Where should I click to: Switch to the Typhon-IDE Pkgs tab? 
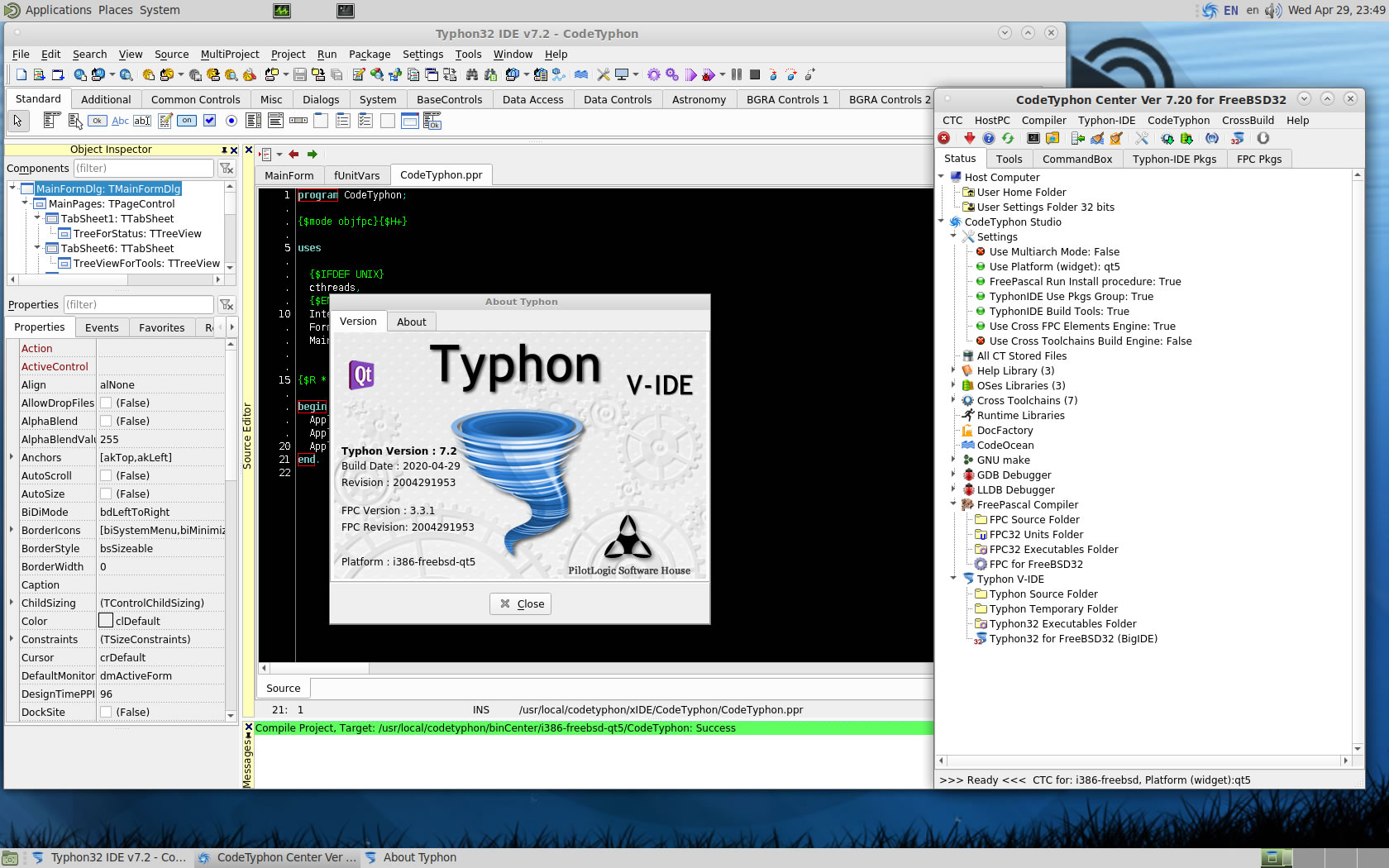click(1174, 159)
